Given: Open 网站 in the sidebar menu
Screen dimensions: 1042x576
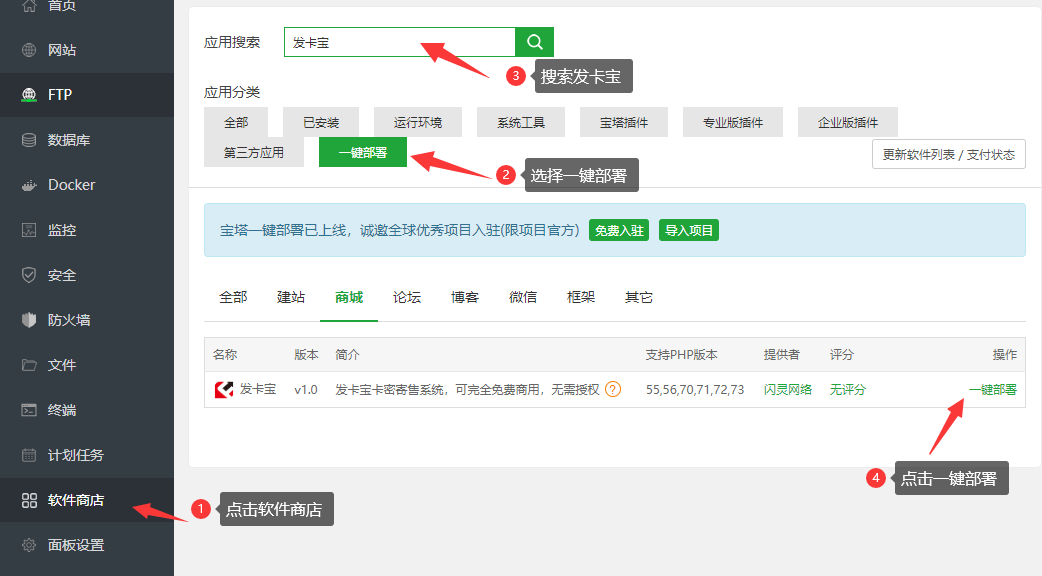Looking at the screenshot, I should tap(86, 50).
